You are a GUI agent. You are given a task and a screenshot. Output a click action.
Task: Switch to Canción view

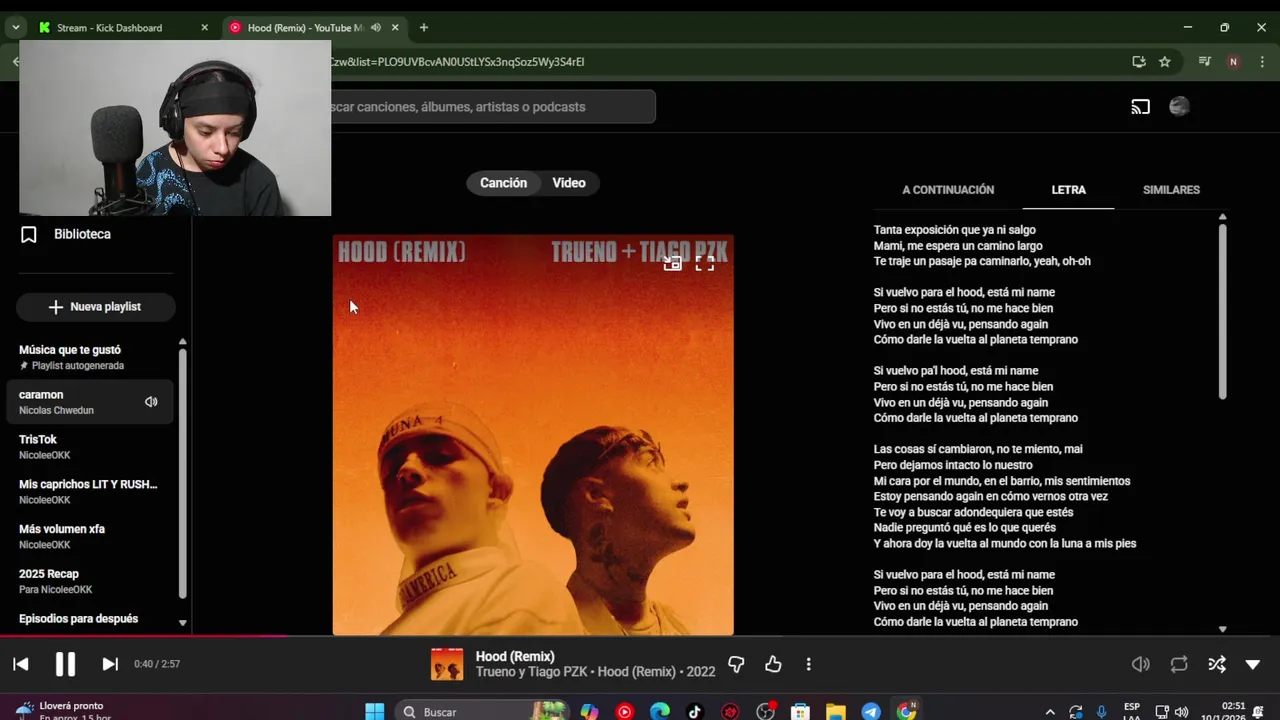503,183
